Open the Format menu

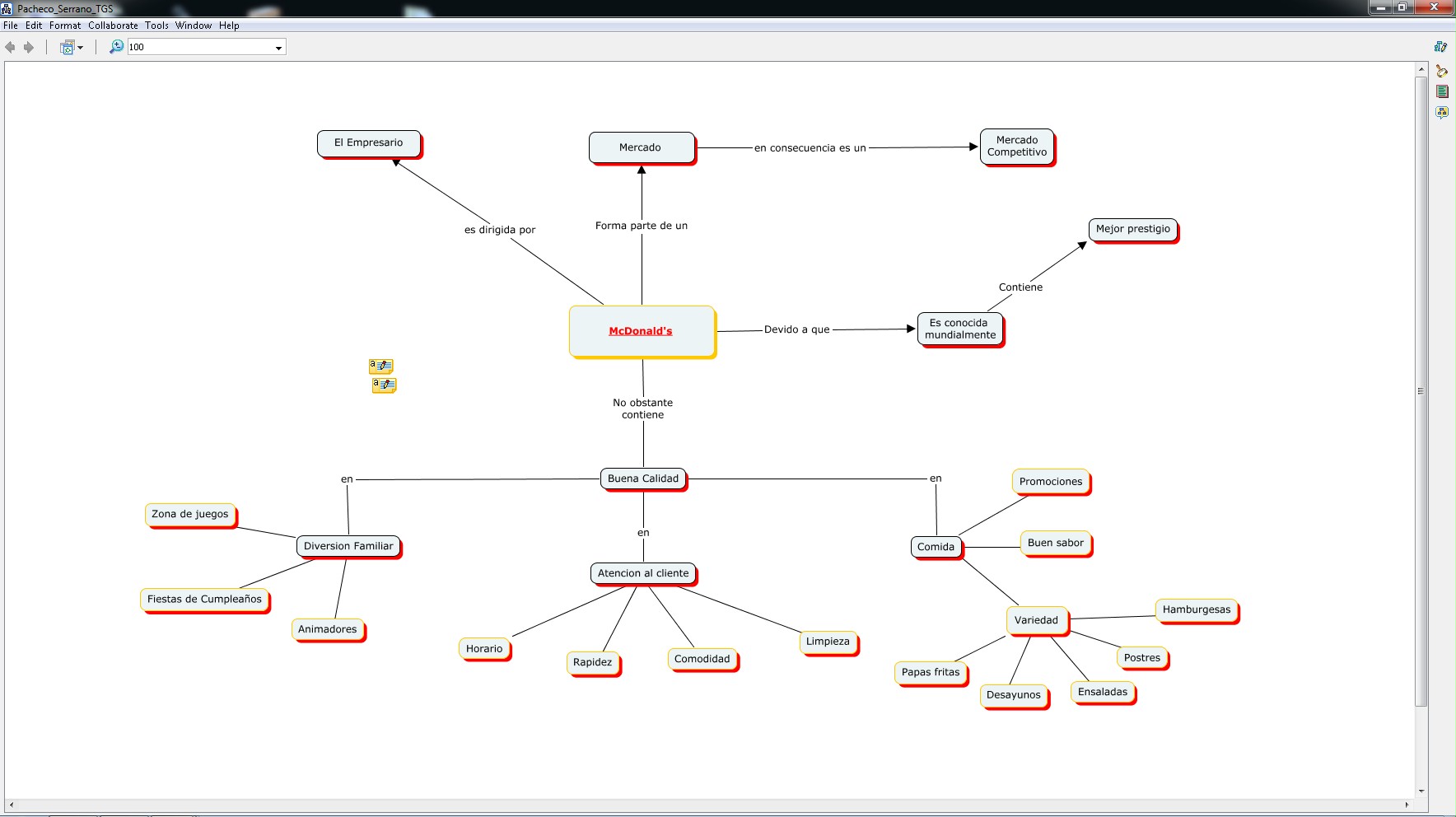click(65, 26)
